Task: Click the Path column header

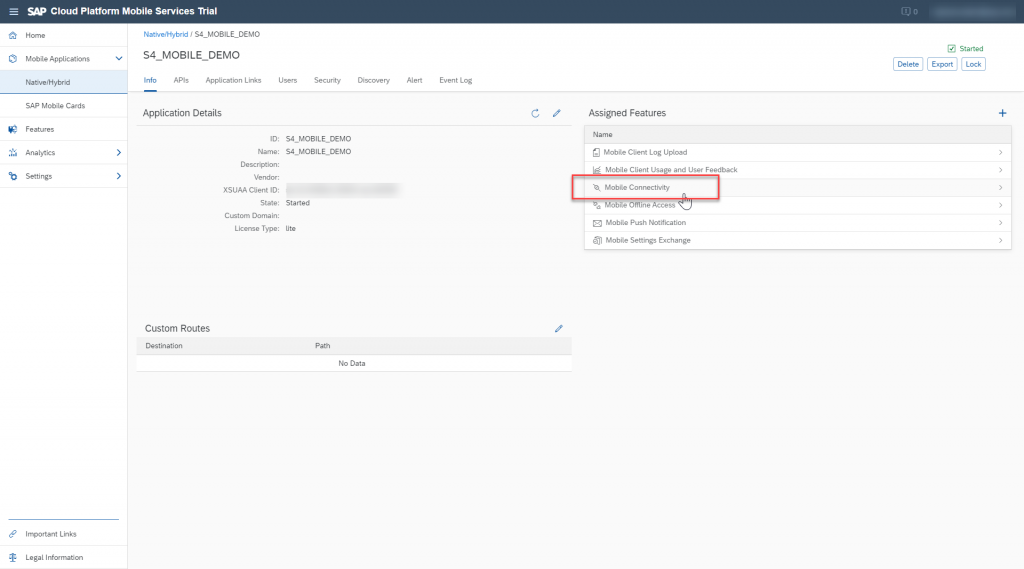Action: (323, 346)
